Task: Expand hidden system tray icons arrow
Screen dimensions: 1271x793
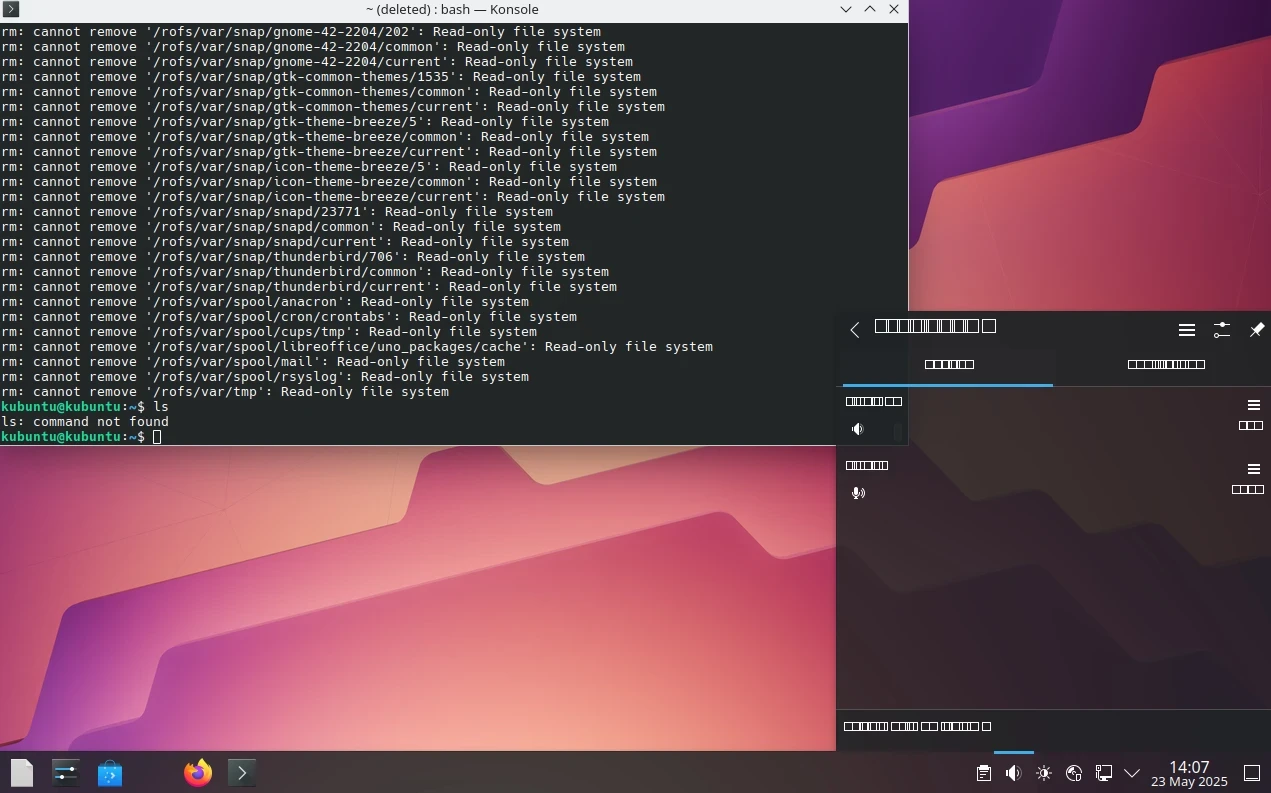Action: point(1132,773)
